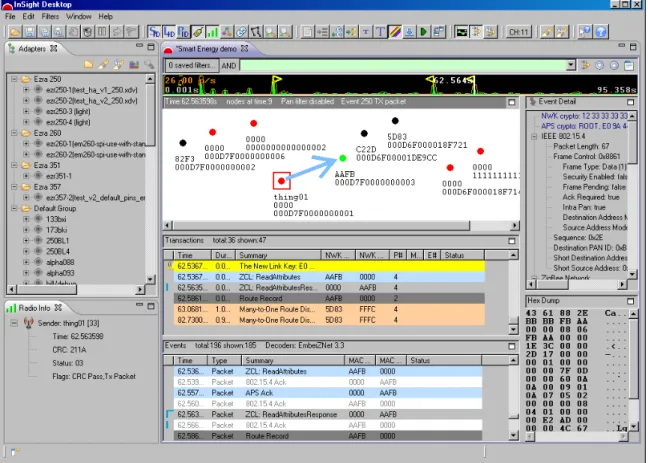Viewport: 648px width, 463px height.
Task: Collapse the Sender: thing01 node in Radio Info
Action: point(14,323)
